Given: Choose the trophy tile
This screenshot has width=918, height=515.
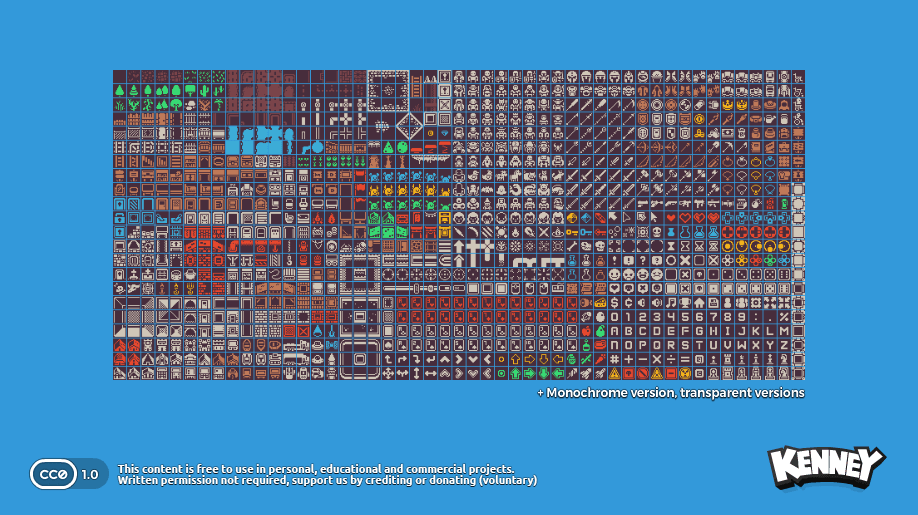Looking at the screenshot, I should (685, 303).
